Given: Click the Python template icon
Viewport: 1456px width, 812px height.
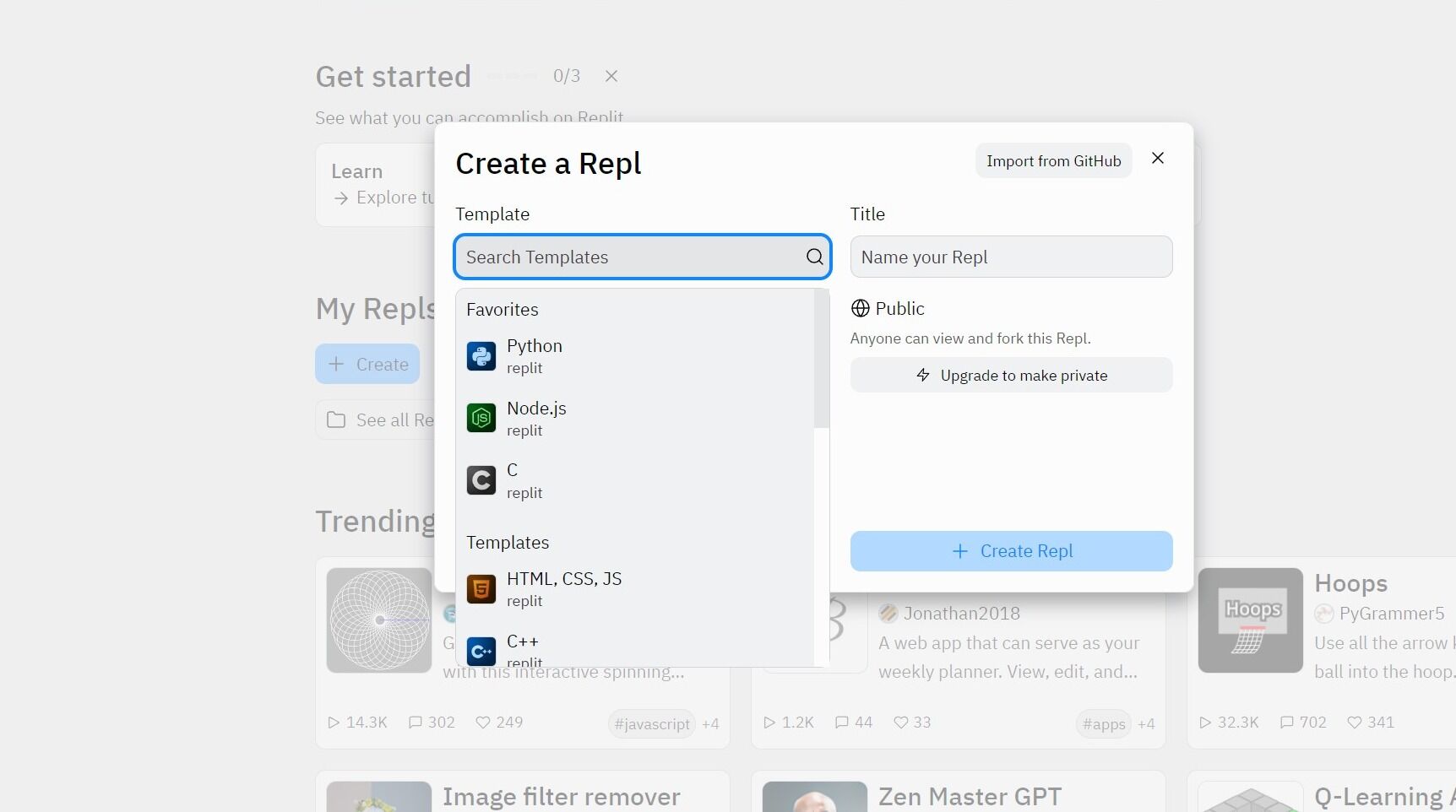Looking at the screenshot, I should 481,356.
